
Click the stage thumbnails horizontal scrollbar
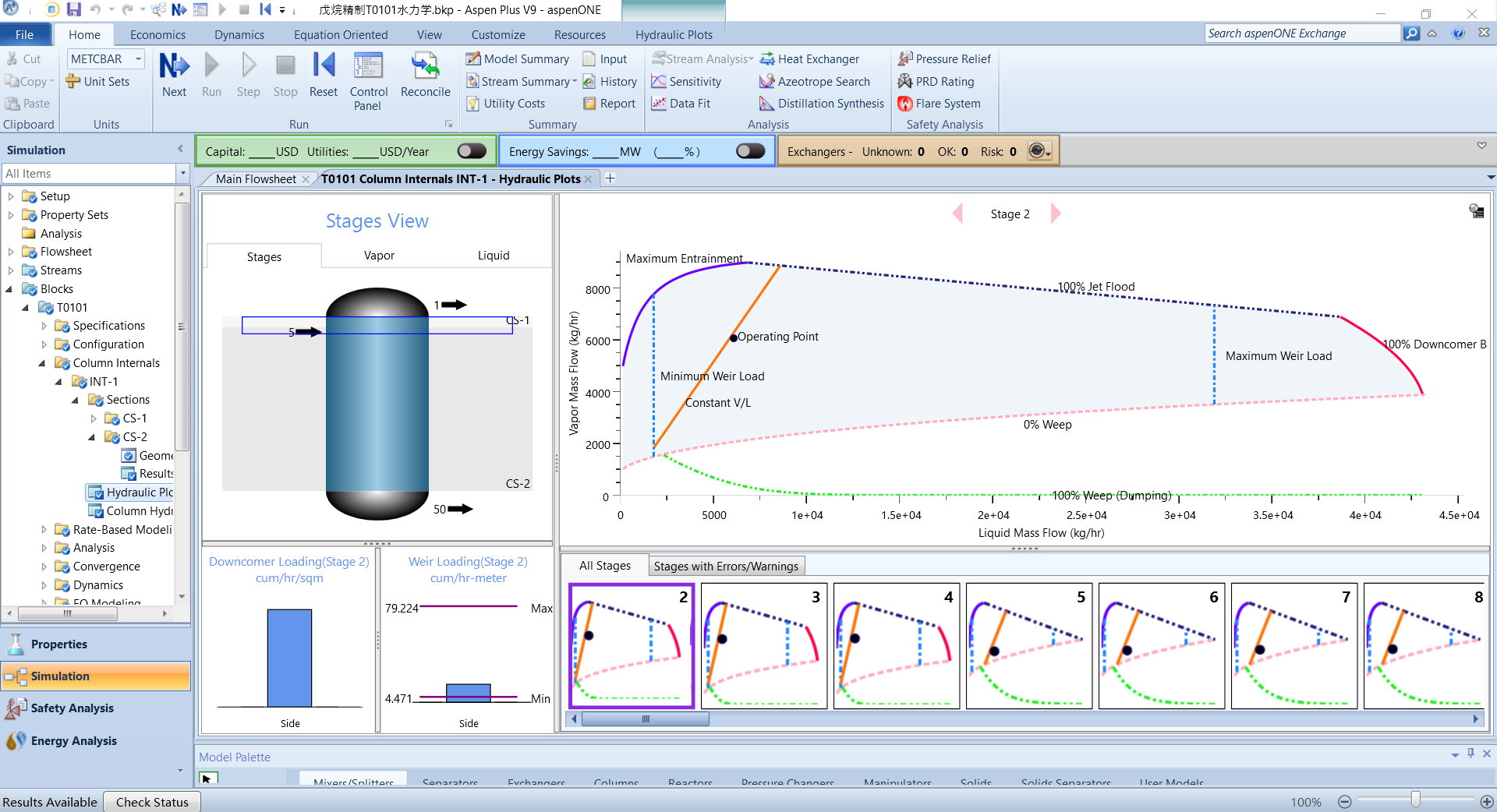click(x=646, y=719)
